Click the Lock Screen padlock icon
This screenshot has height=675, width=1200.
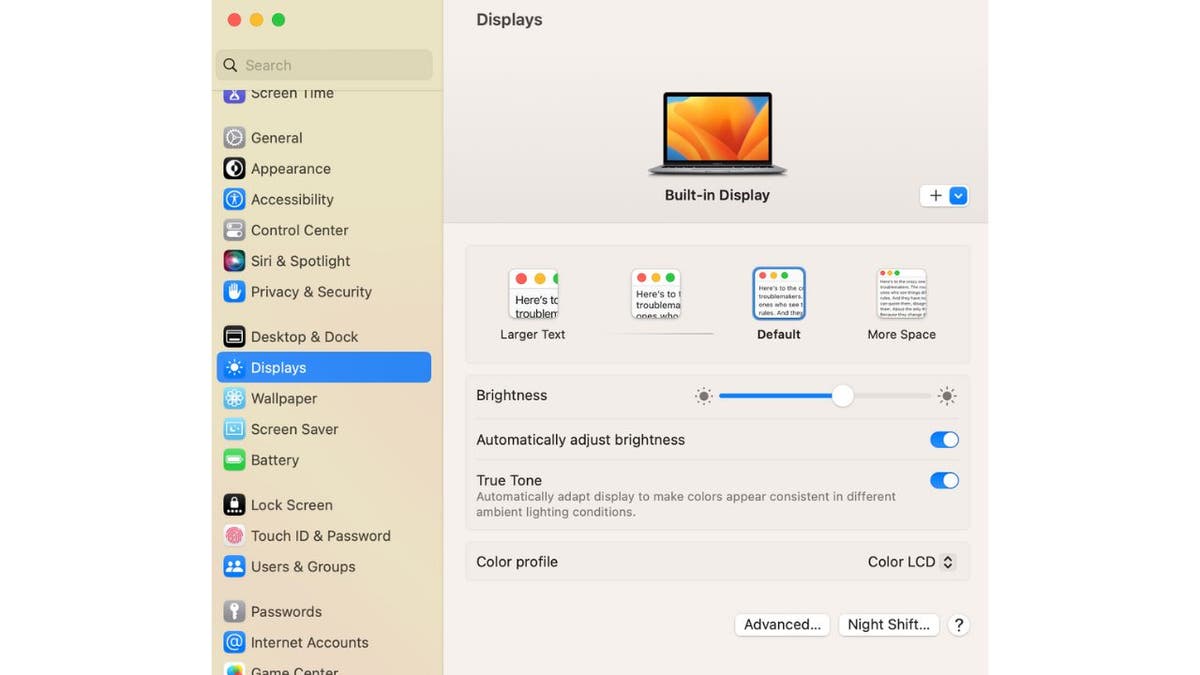click(x=234, y=505)
